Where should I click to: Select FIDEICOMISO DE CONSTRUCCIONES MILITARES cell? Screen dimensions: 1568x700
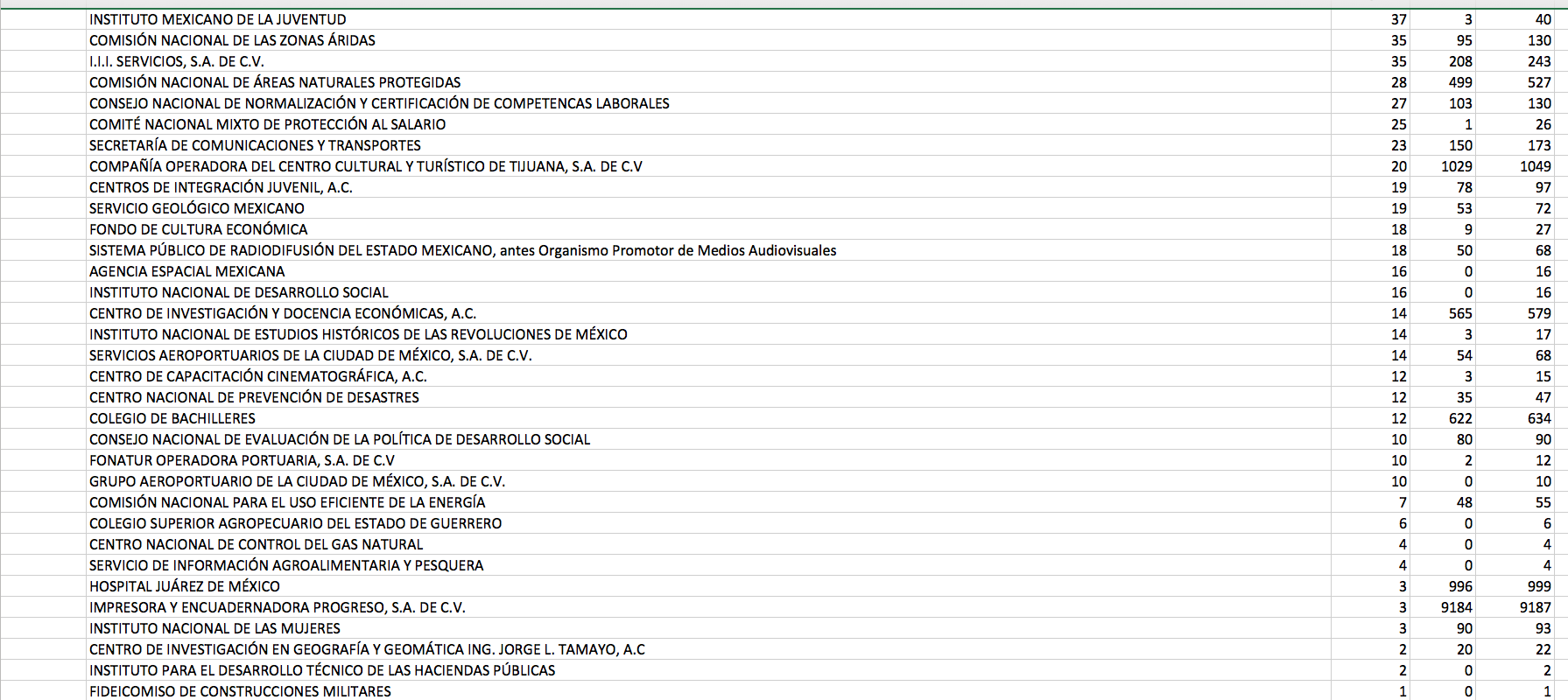(241, 691)
